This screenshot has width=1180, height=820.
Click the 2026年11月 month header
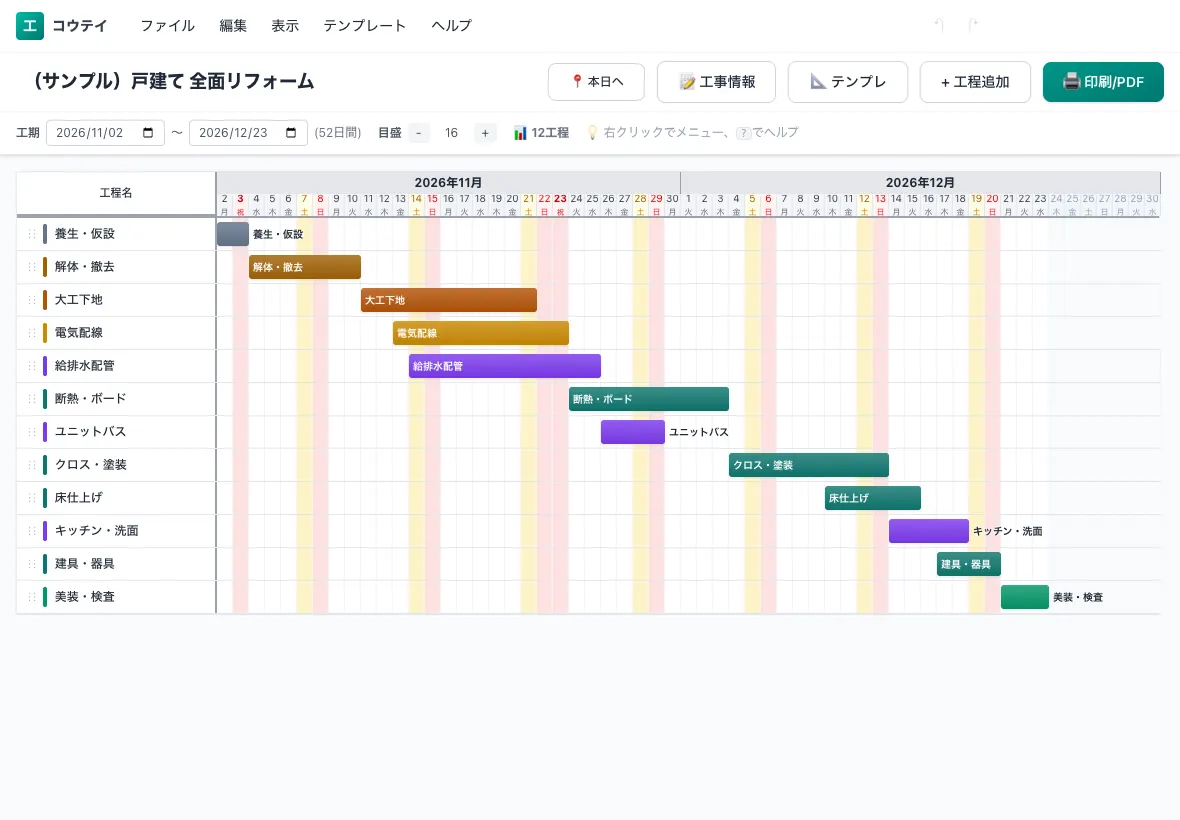click(449, 182)
